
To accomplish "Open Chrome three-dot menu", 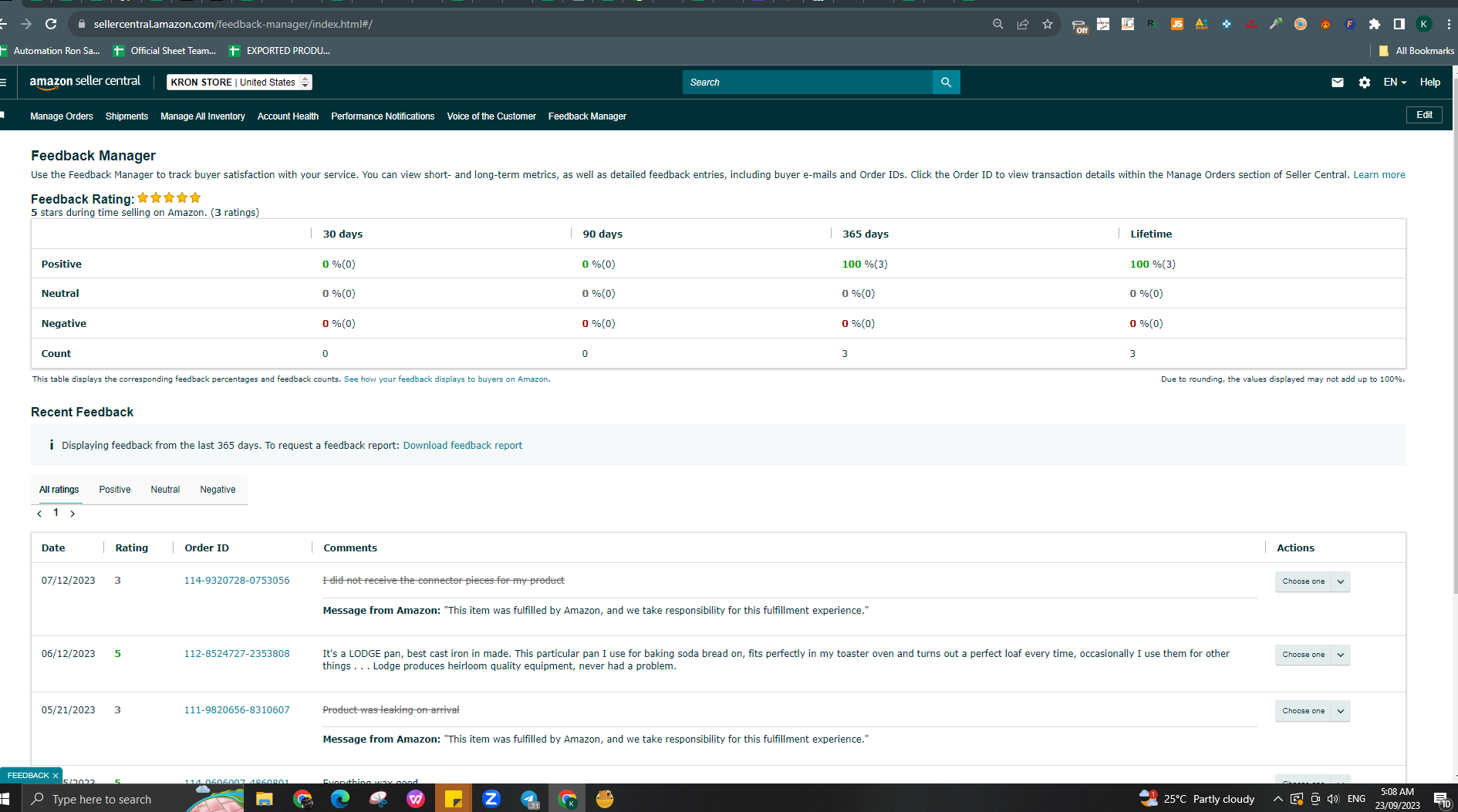I will click(1449, 24).
